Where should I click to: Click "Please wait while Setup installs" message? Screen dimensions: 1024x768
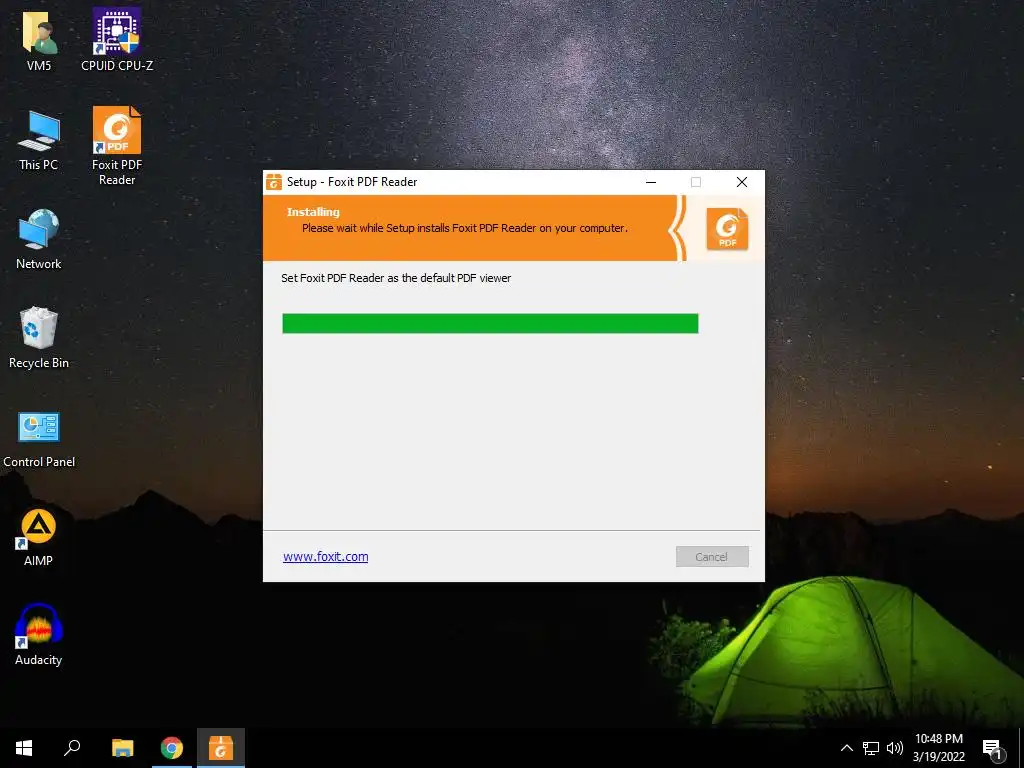point(464,228)
